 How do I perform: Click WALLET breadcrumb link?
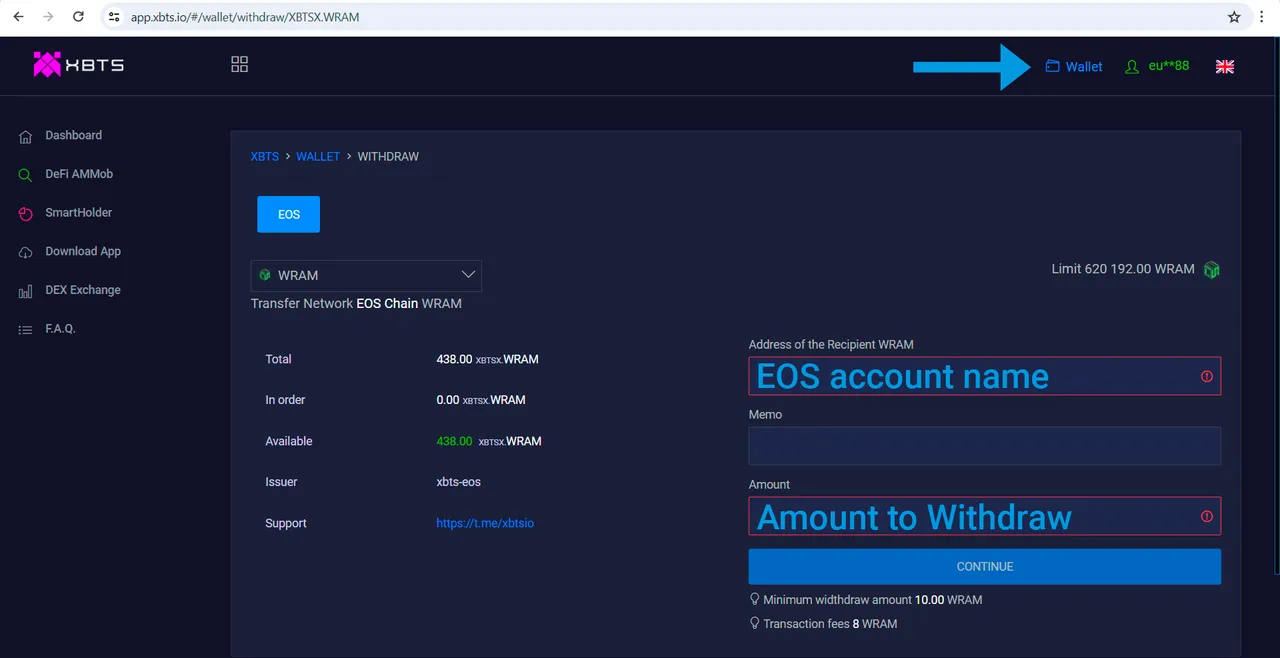318,157
